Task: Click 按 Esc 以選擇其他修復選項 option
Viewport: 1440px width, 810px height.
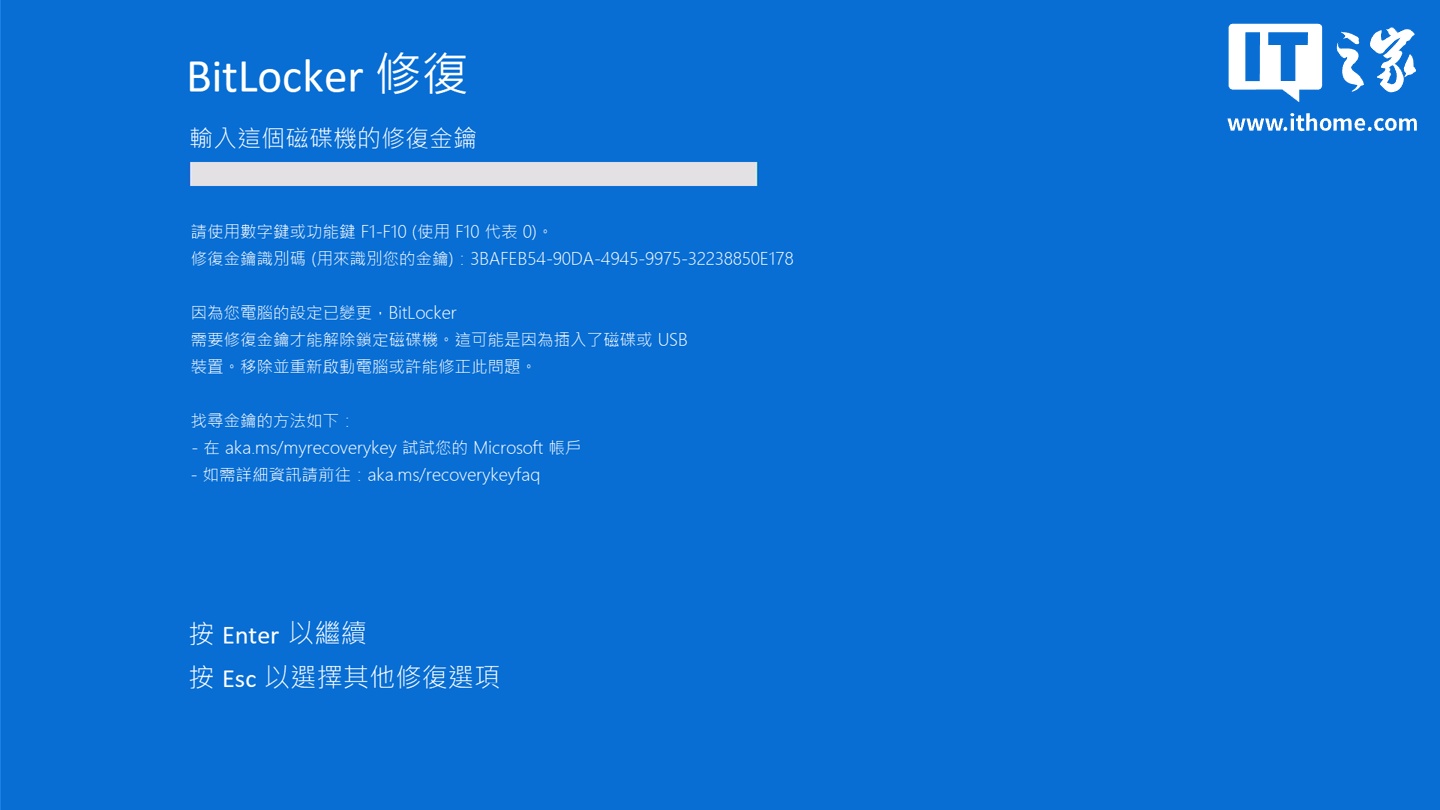Action: [x=344, y=678]
